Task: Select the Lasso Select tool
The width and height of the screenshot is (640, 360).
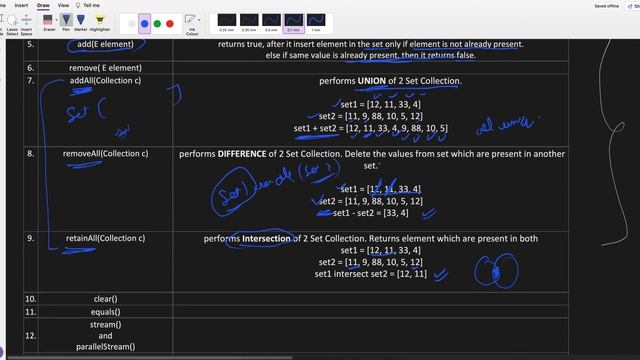Action: click(12, 24)
